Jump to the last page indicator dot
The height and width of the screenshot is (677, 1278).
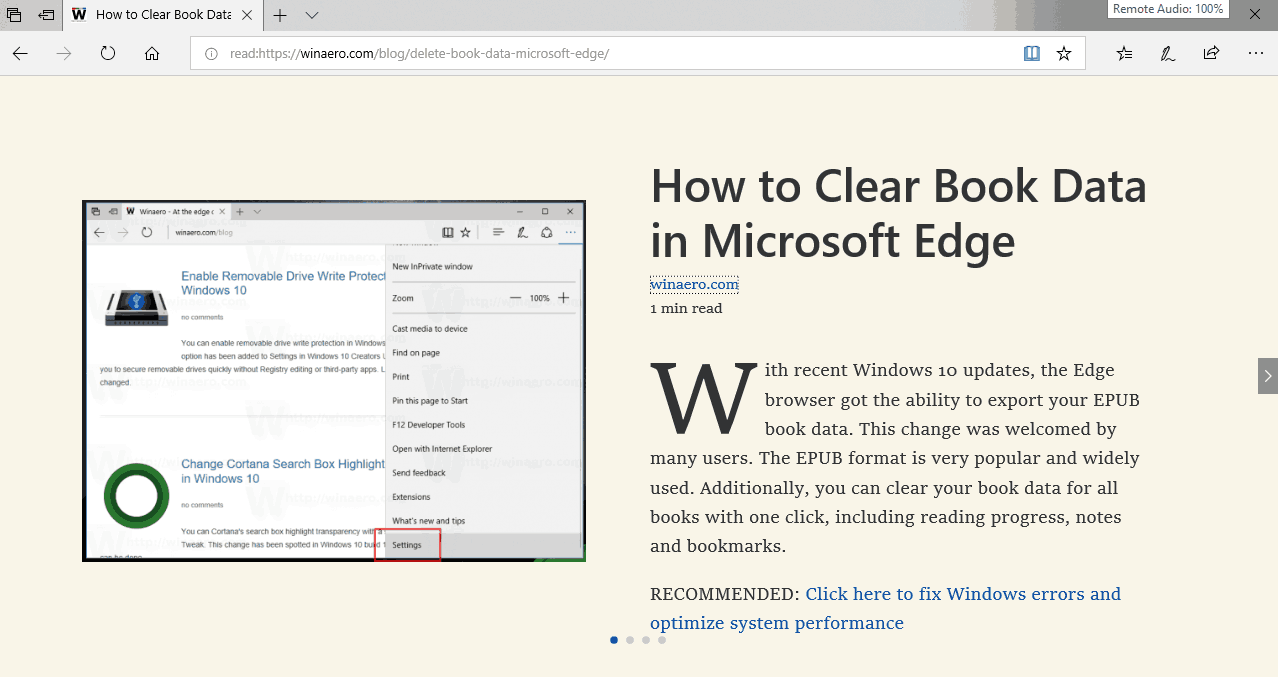coord(662,640)
